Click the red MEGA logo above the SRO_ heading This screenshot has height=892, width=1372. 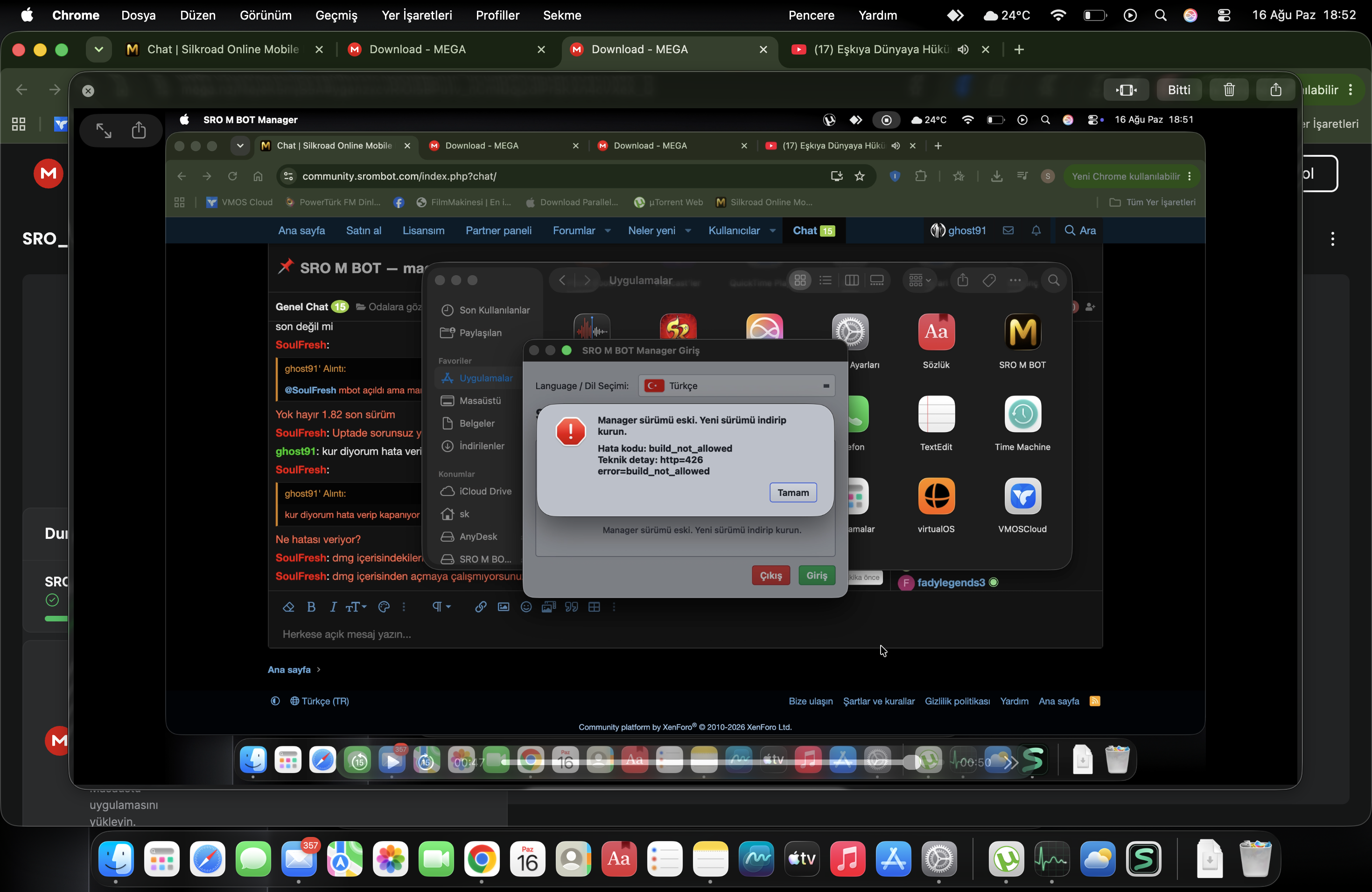point(49,174)
